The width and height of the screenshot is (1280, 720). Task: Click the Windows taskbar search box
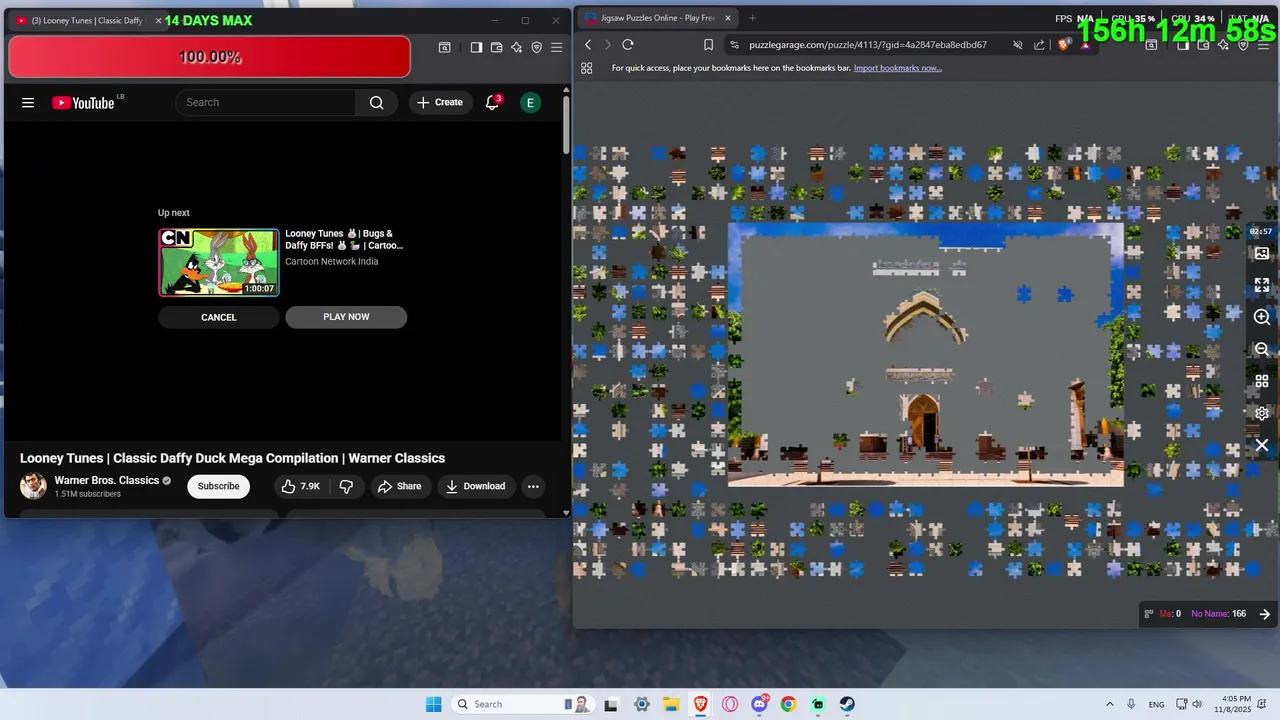click(521, 704)
